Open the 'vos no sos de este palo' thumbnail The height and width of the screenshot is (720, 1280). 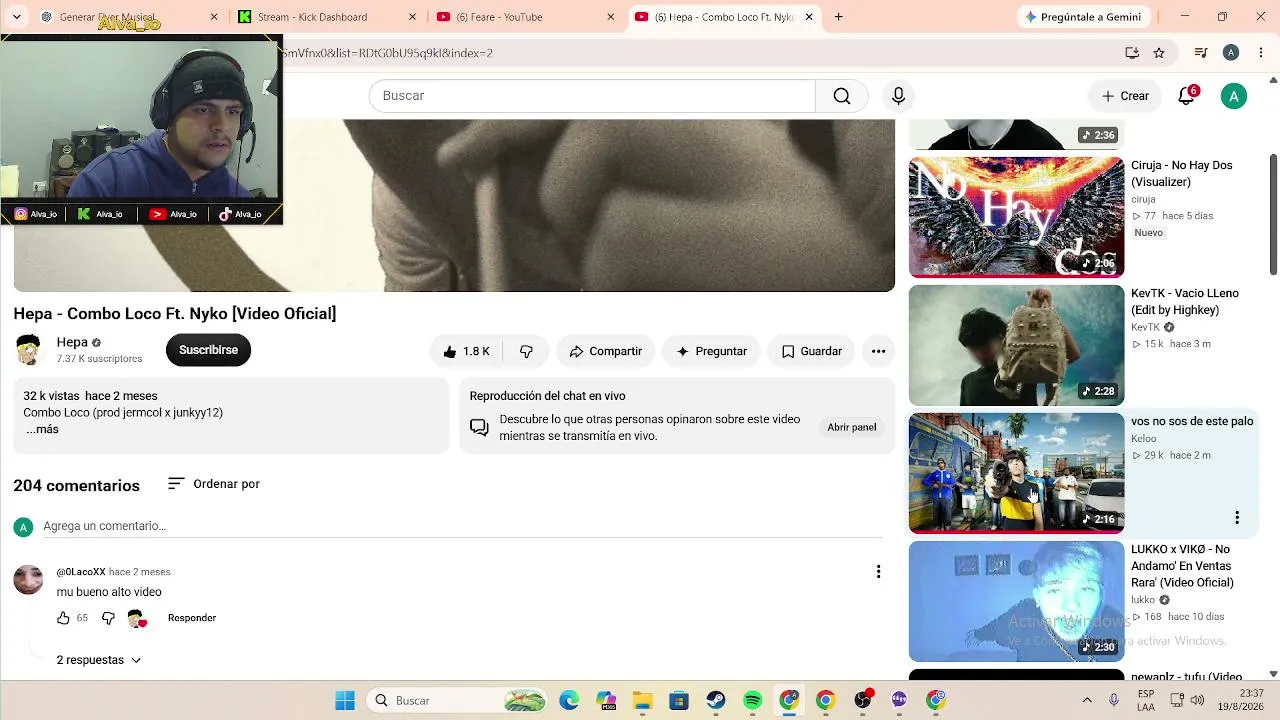pos(1016,473)
